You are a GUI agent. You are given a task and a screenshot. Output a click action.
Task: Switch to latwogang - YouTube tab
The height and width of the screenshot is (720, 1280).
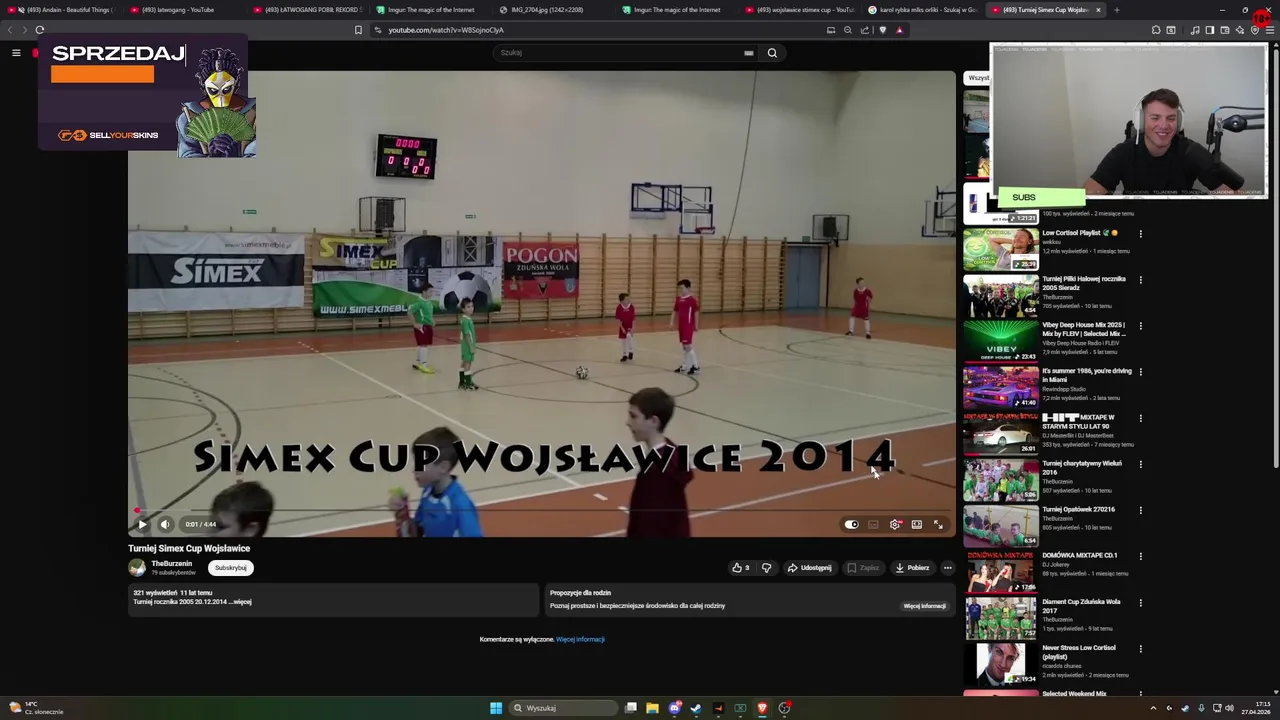point(186,10)
